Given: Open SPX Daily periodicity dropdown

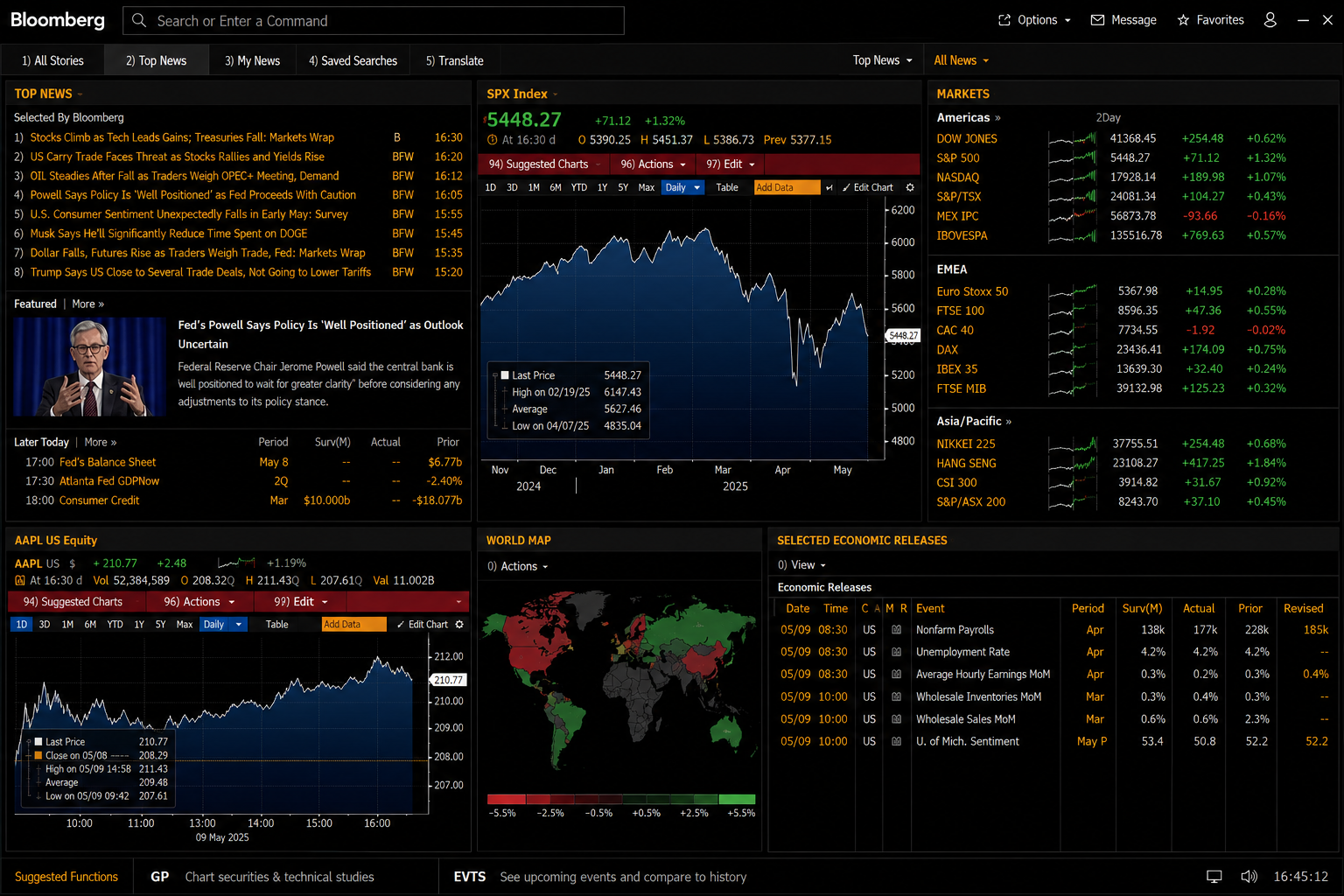Looking at the screenshot, I should [x=682, y=187].
